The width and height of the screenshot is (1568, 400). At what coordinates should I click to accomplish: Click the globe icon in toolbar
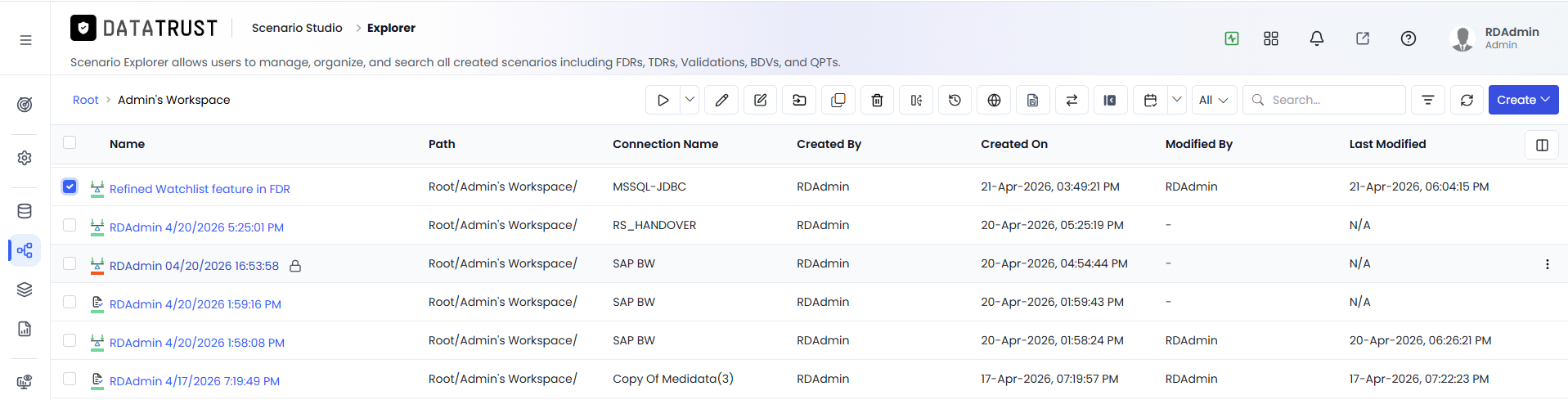pyautogui.click(x=994, y=100)
